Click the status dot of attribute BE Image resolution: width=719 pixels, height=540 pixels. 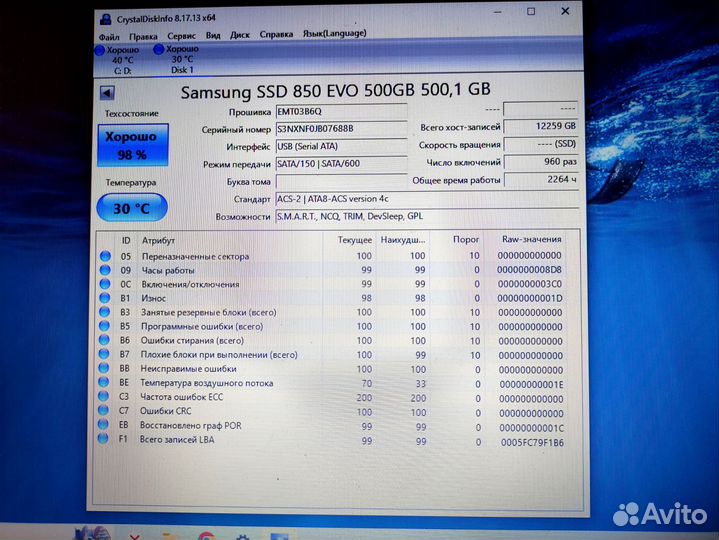pos(104,382)
